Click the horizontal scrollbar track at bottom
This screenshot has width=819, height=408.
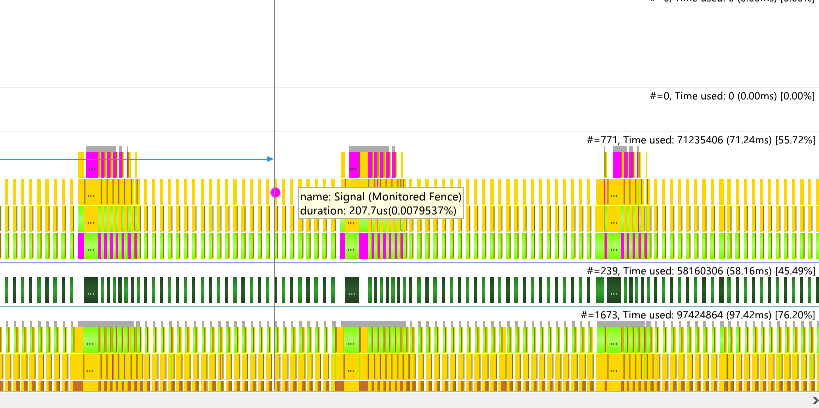click(405, 401)
